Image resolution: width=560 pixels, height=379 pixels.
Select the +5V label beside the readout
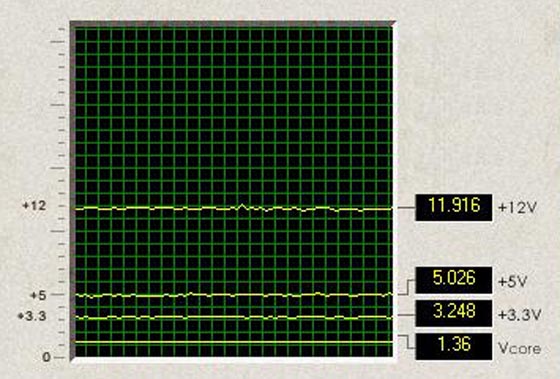pos(512,282)
